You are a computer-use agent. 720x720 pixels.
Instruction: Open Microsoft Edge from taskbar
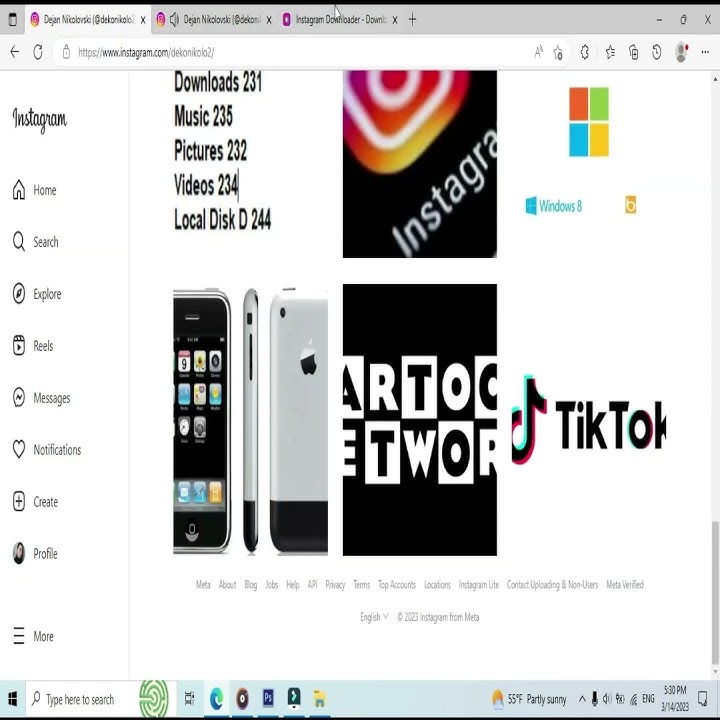[216, 699]
